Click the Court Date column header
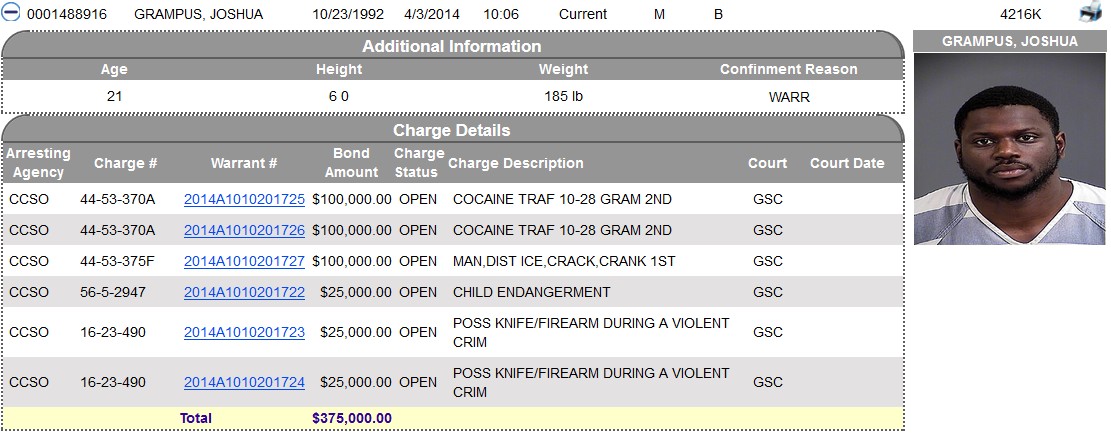 pyautogui.click(x=847, y=163)
